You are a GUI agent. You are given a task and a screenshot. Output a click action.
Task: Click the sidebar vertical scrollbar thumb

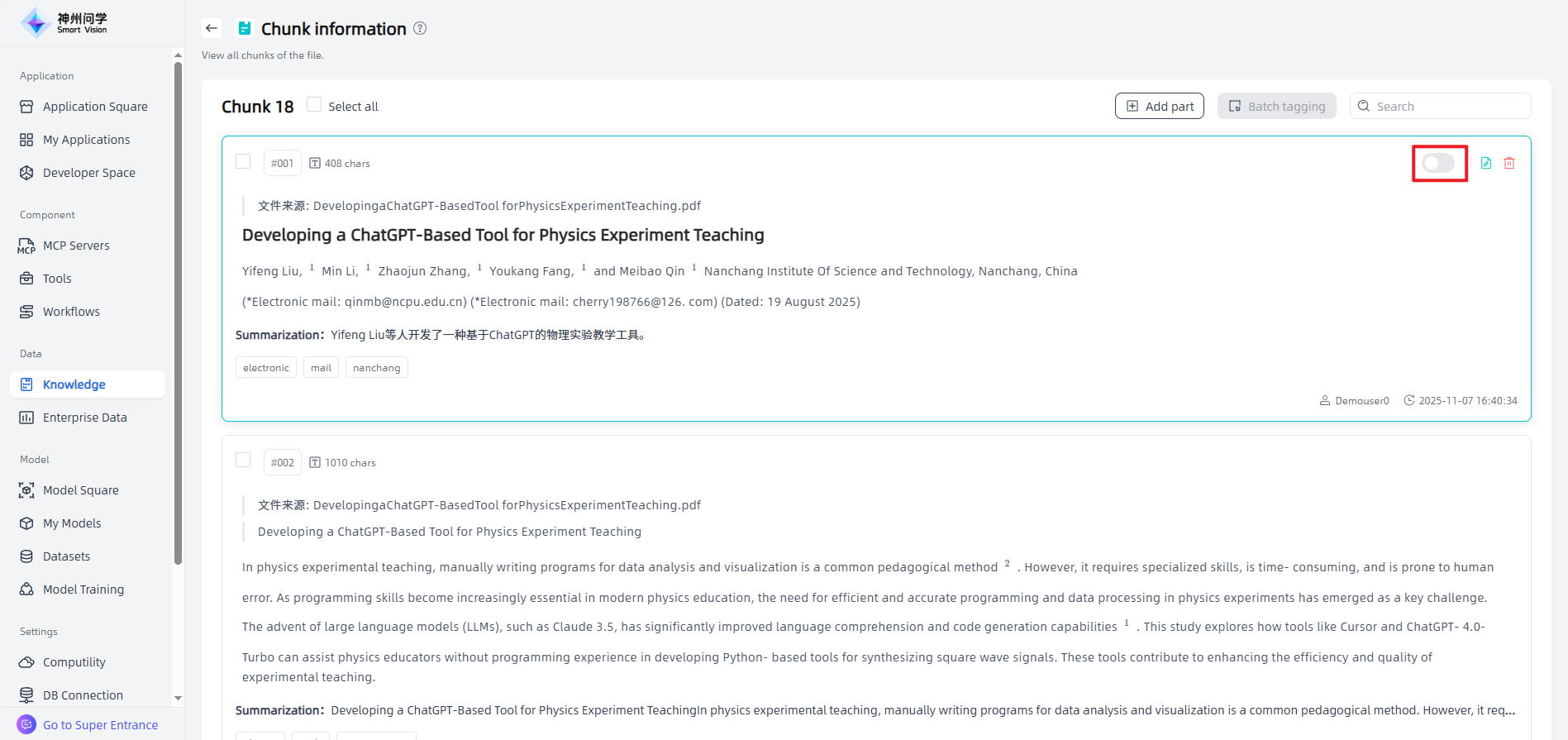pyautogui.click(x=178, y=314)
